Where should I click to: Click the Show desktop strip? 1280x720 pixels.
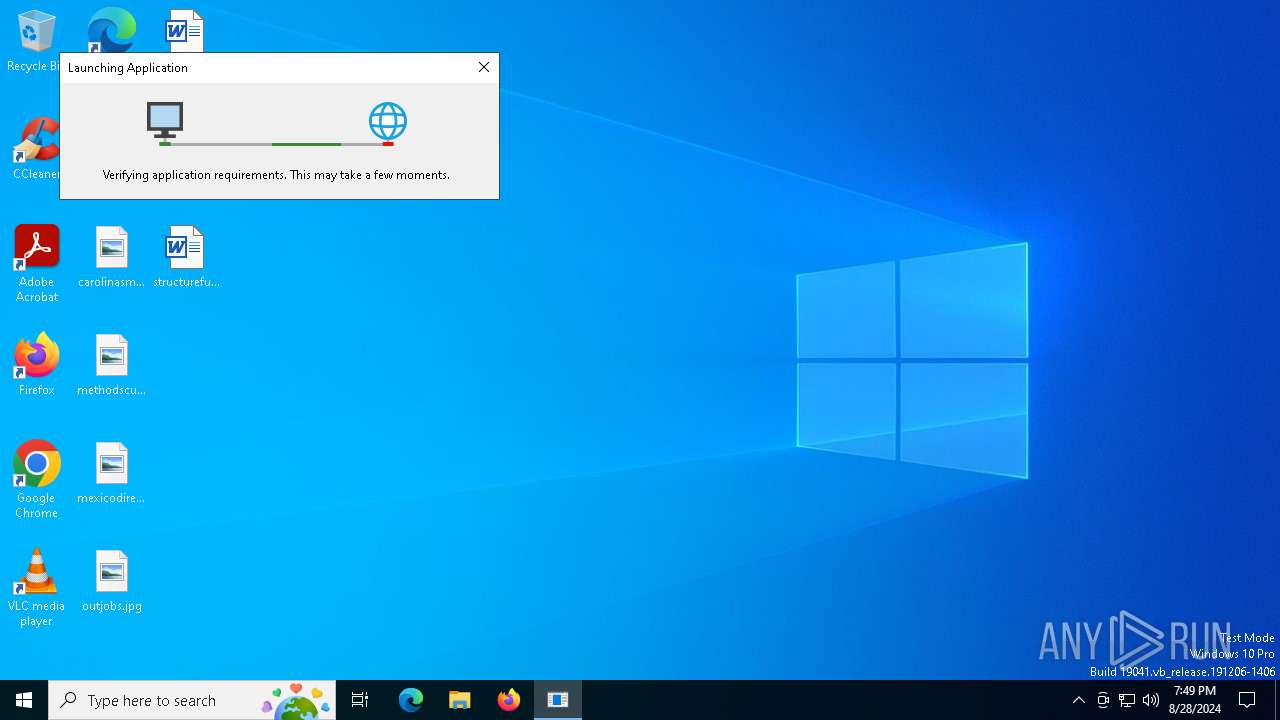1277,700
